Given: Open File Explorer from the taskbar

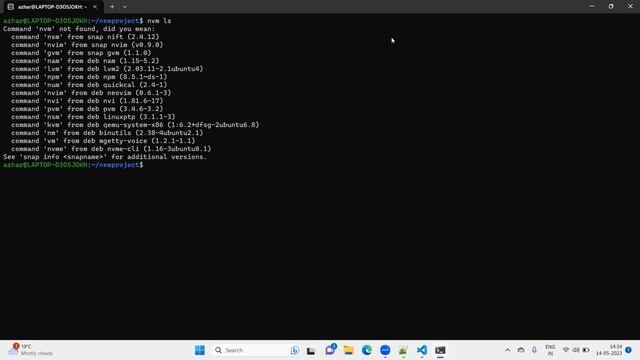Looking at the screenshot, I should 349,350.
